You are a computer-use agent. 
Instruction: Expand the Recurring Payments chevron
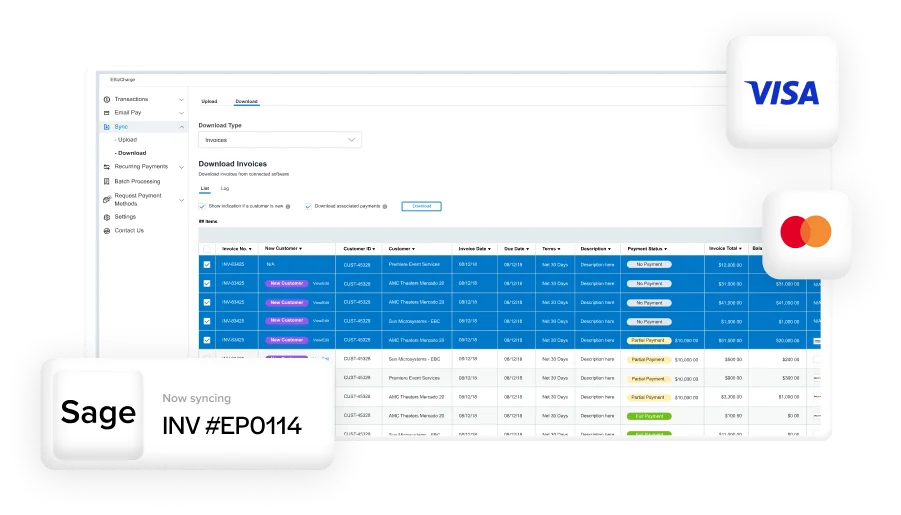181,167
